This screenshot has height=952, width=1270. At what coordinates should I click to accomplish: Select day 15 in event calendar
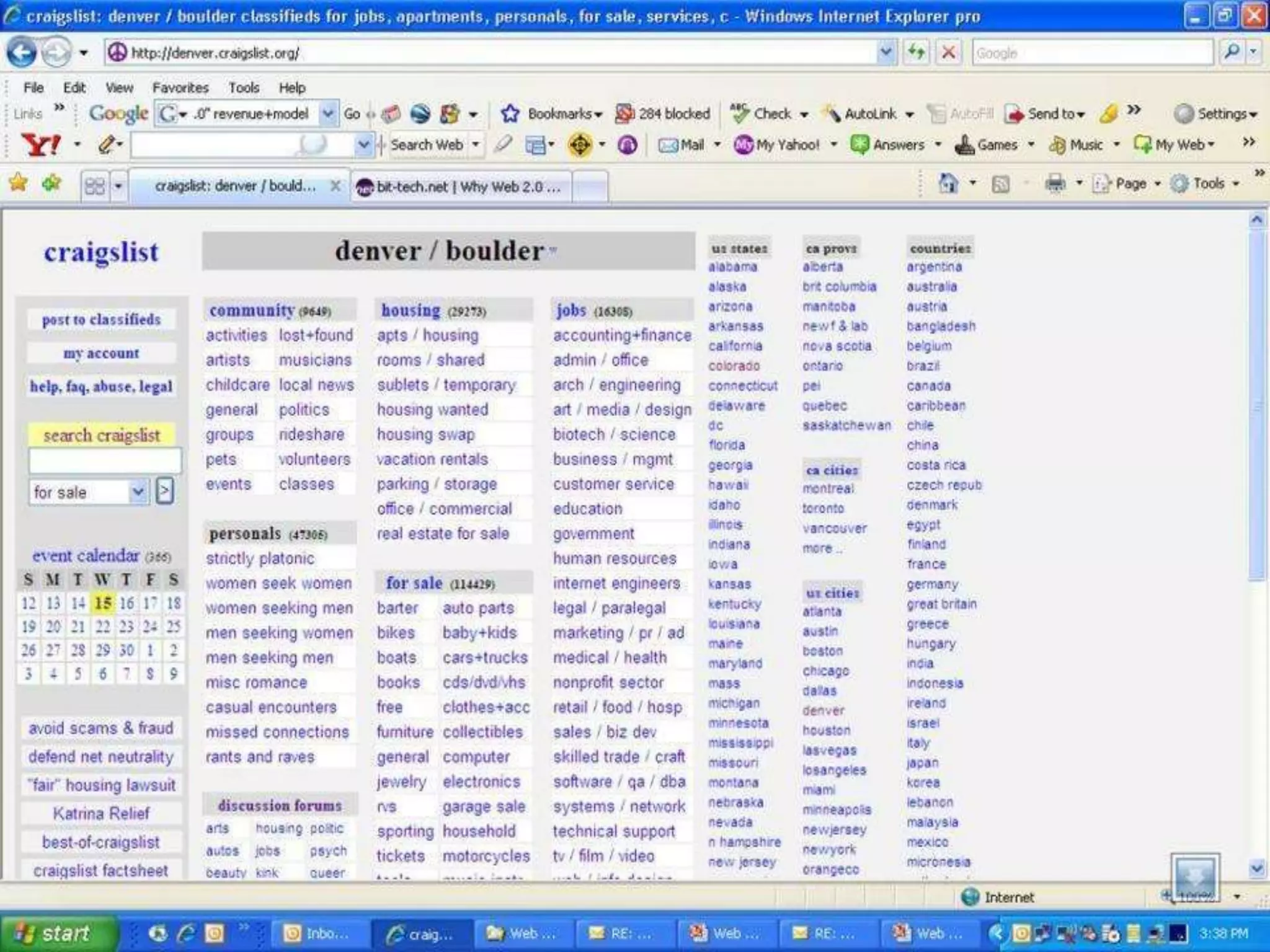coord(102,603)
